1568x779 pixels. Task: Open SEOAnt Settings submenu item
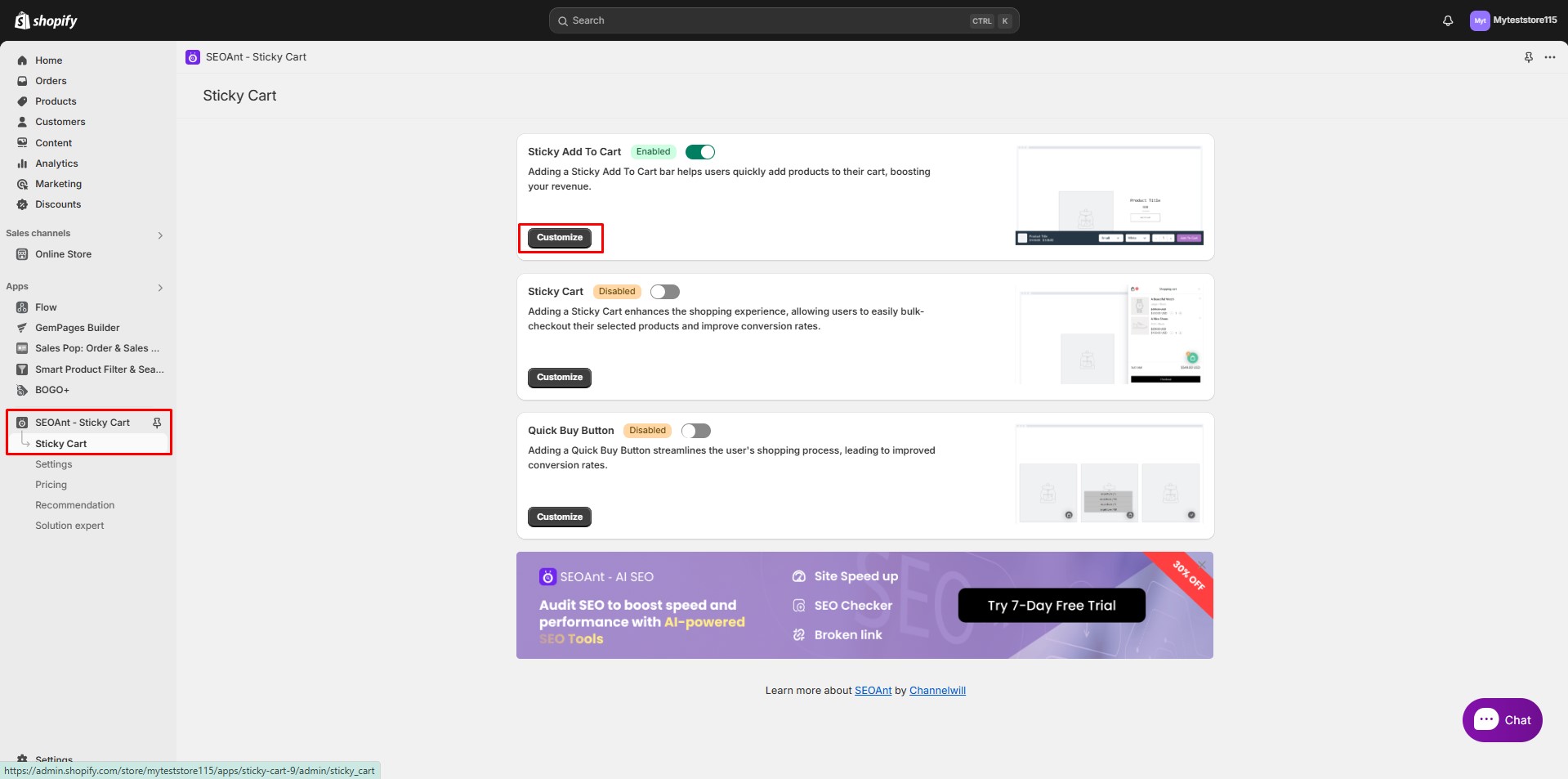(54, 464)
